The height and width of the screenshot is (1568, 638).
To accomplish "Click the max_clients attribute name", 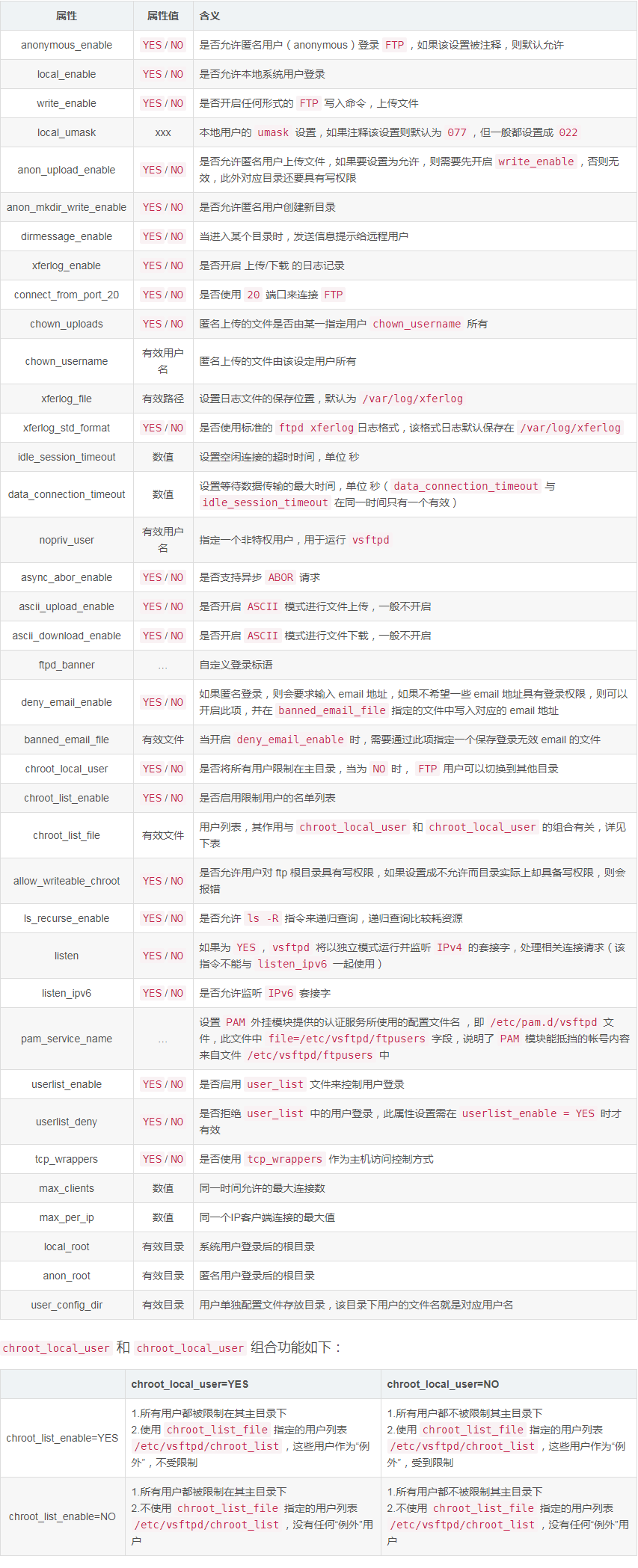I will (x=67, y=1188).
